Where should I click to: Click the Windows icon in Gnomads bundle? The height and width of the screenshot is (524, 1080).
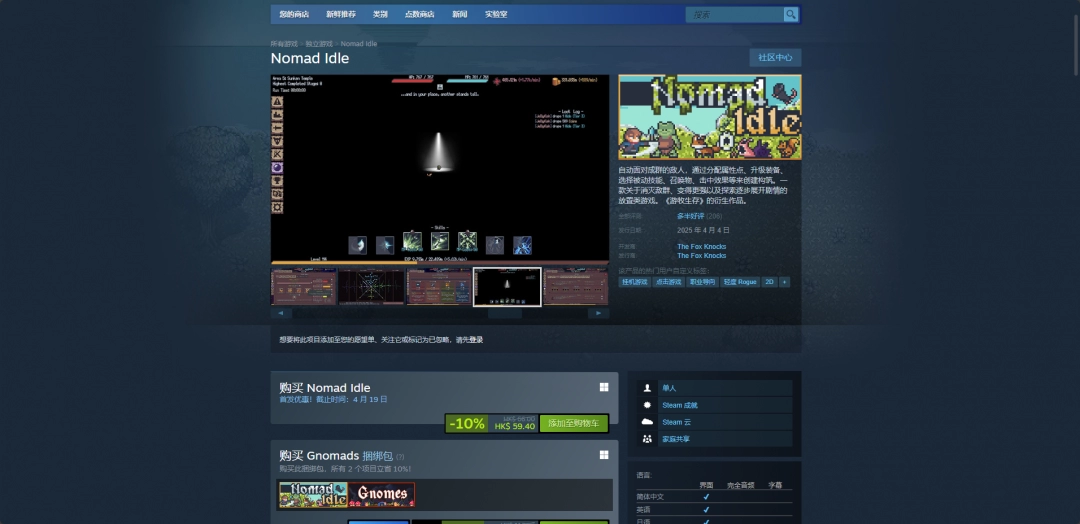click(604, 455)
